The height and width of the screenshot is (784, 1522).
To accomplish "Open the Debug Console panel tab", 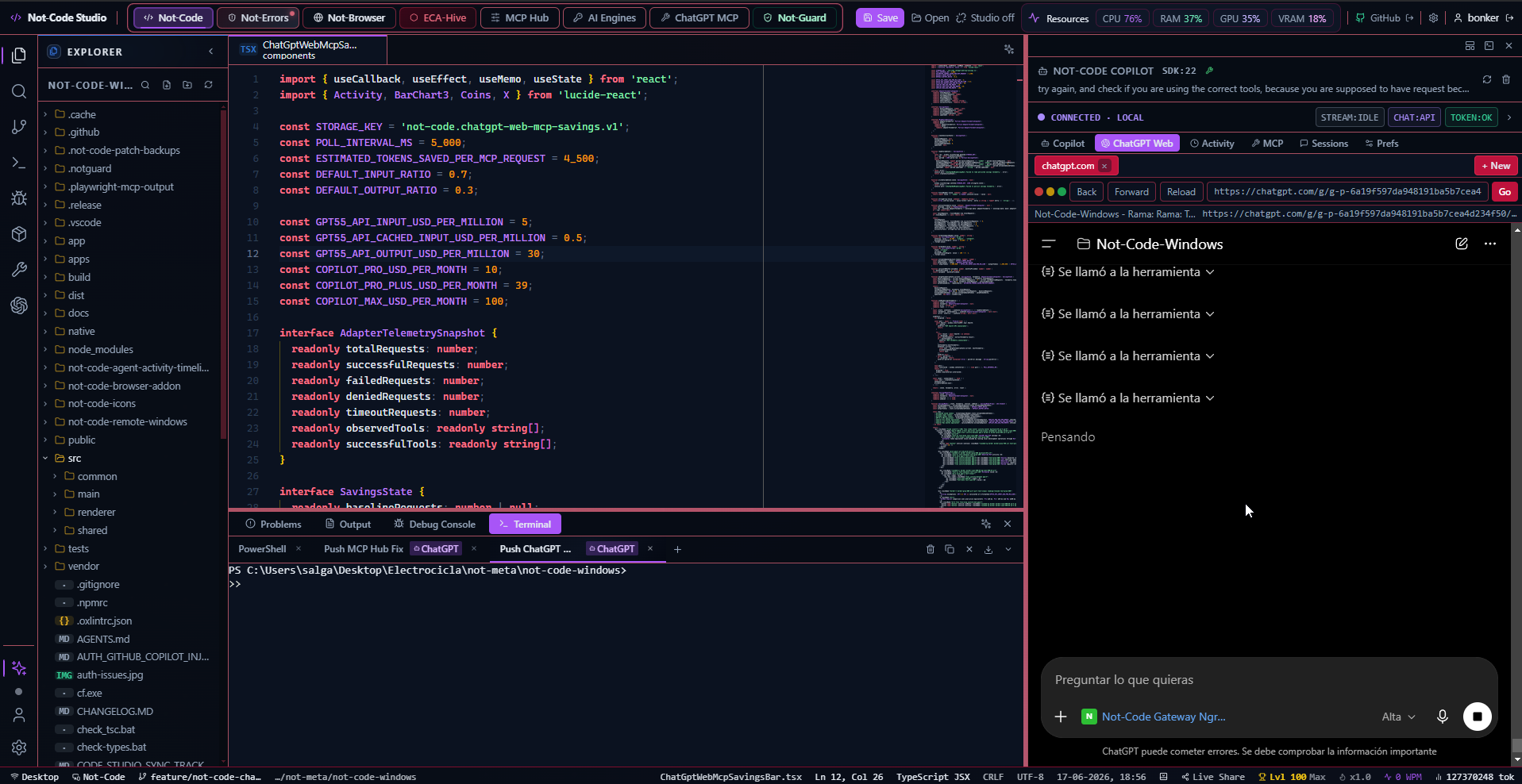I will pyautogui.click(x=434, y=524).
